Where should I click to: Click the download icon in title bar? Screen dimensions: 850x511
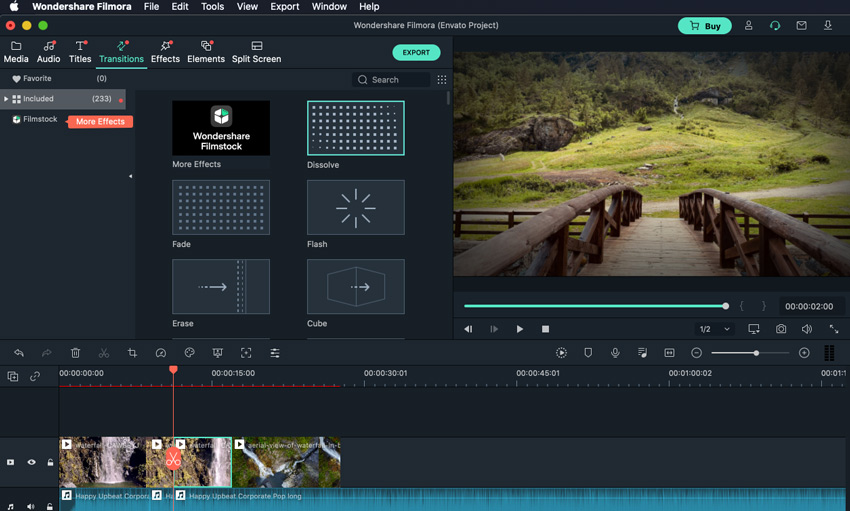[x=828, y=25]
